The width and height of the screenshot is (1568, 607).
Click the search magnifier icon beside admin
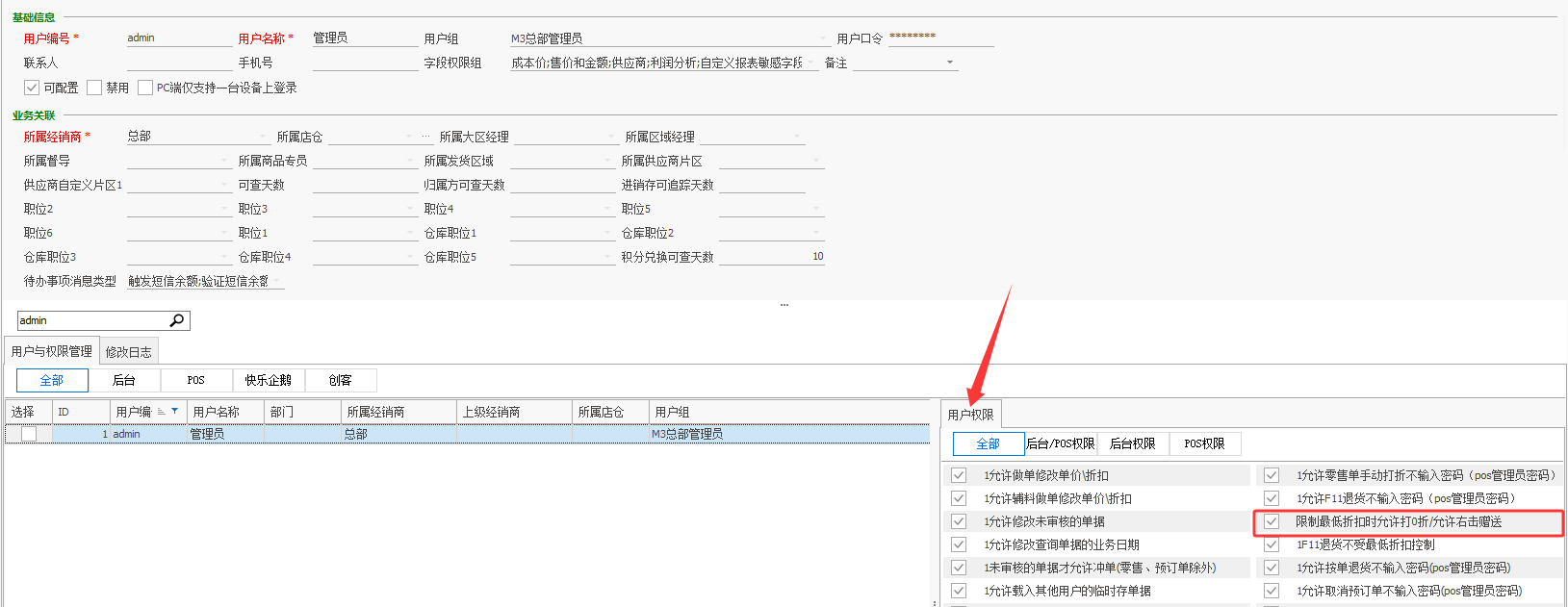click(177, 320)
